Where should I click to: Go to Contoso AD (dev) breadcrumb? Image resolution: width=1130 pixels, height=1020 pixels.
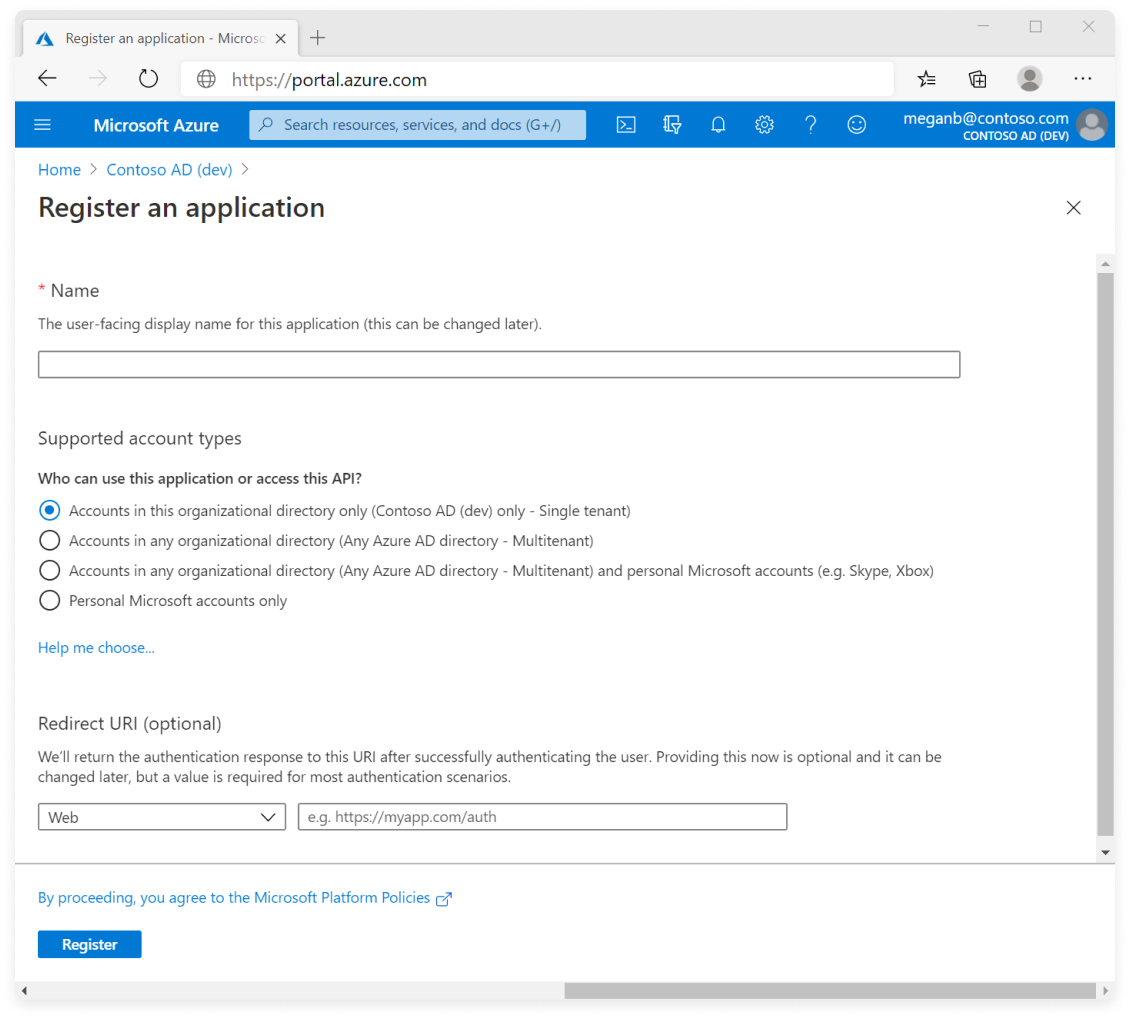pyautogui.click(x=169, y=169)
